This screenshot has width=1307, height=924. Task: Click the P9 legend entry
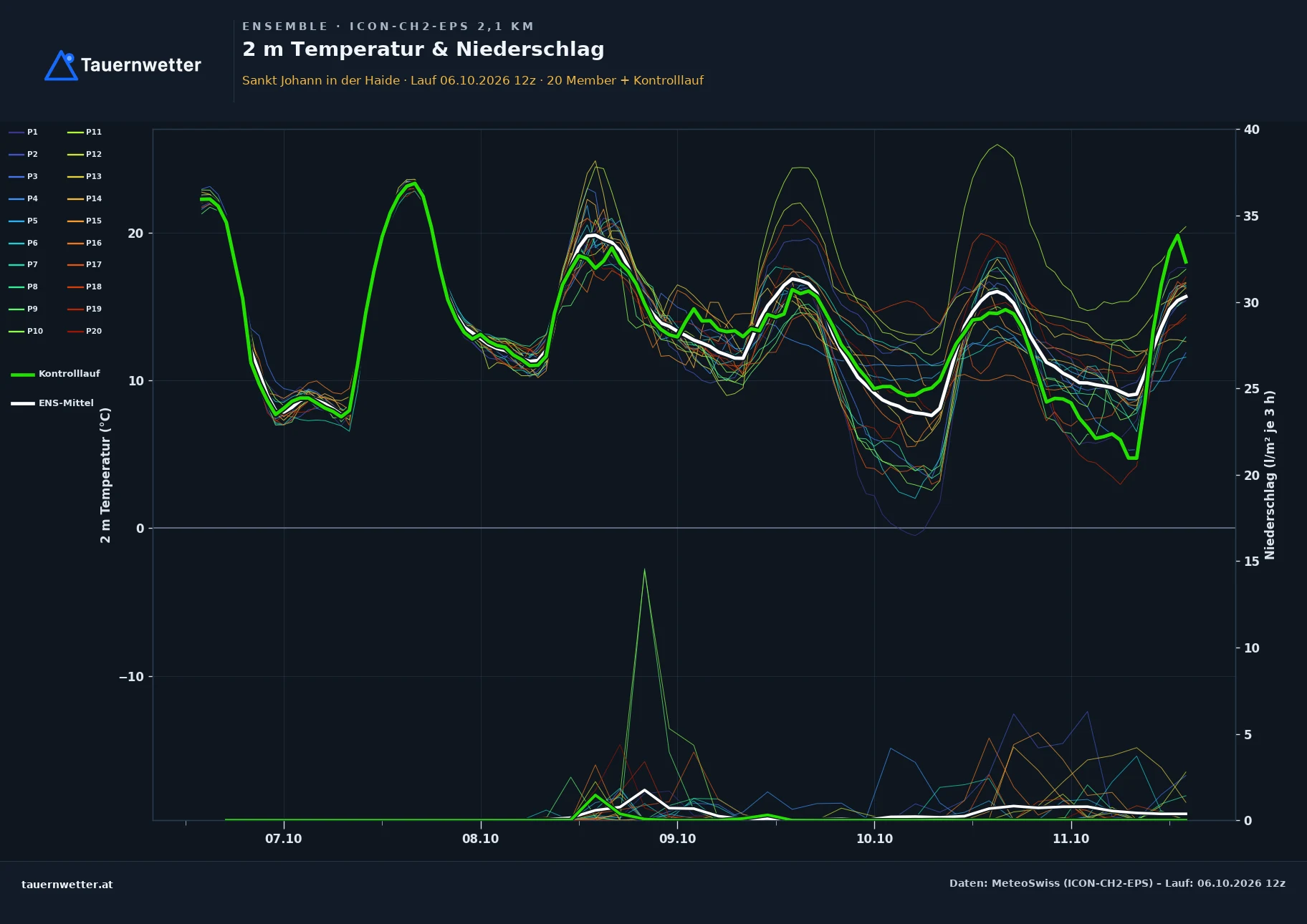coord(24,309)
